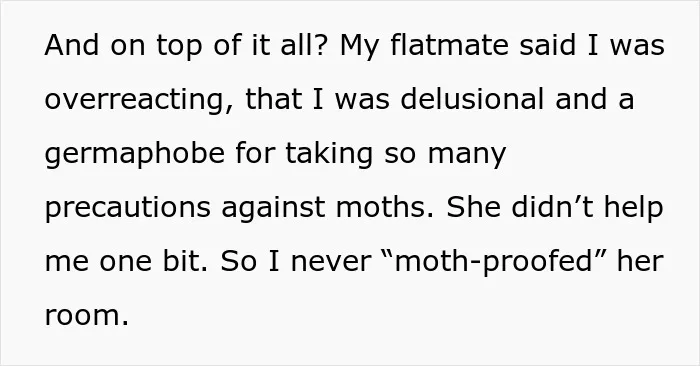The width and height of the screenshot is (700, 366).
Task: Click the word "many" ending the third line
Action: 467,155
